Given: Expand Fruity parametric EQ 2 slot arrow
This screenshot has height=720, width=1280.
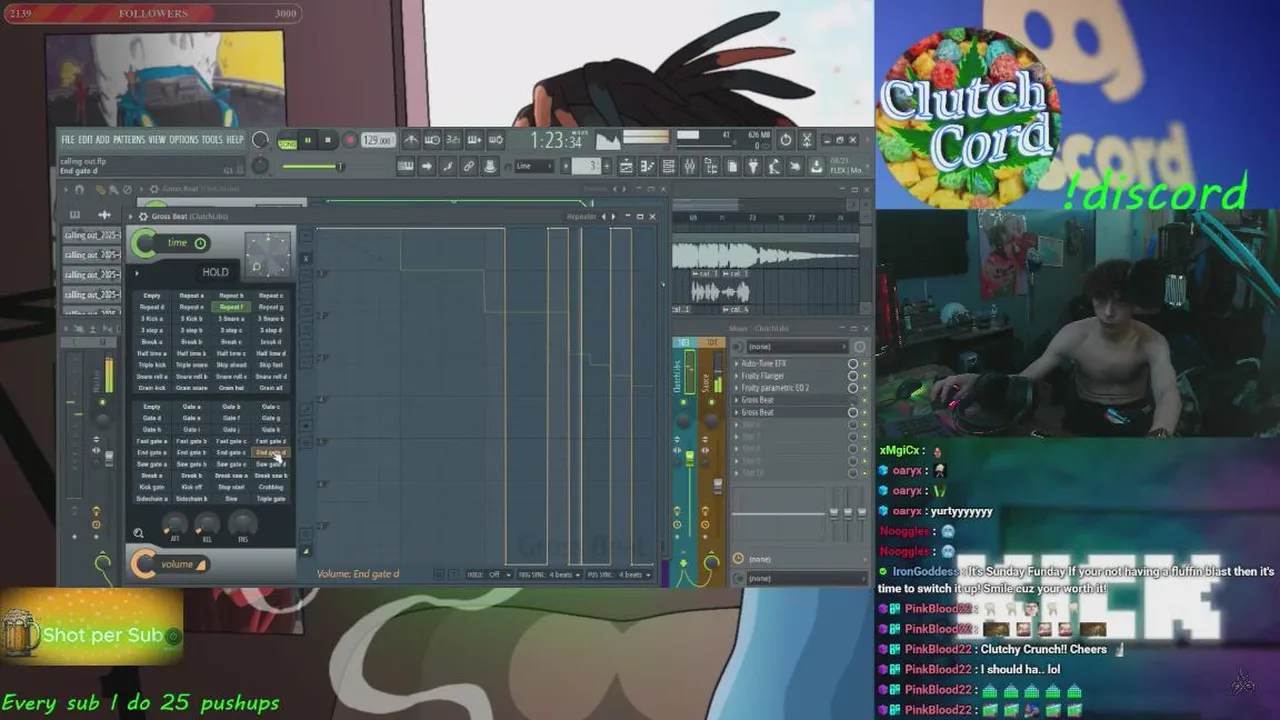Looking at the screenshot, I should pyautogui.click(x=737, y=388).
